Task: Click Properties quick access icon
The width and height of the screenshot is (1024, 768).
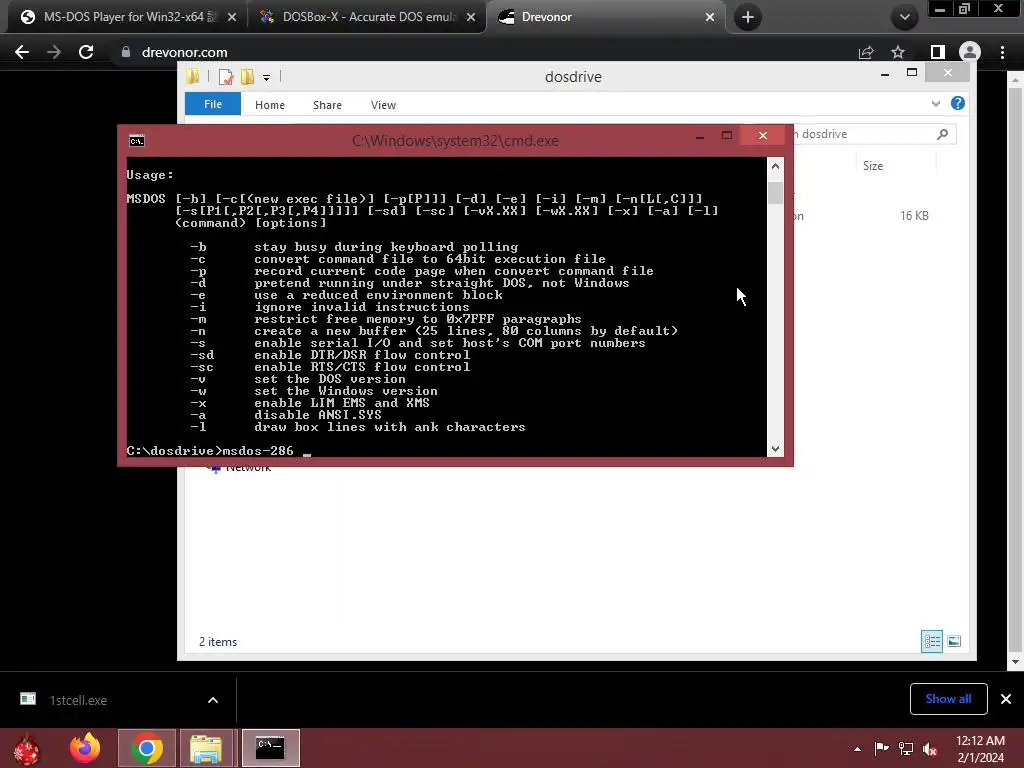Action: pyautogui.click(x=226, y=77)
